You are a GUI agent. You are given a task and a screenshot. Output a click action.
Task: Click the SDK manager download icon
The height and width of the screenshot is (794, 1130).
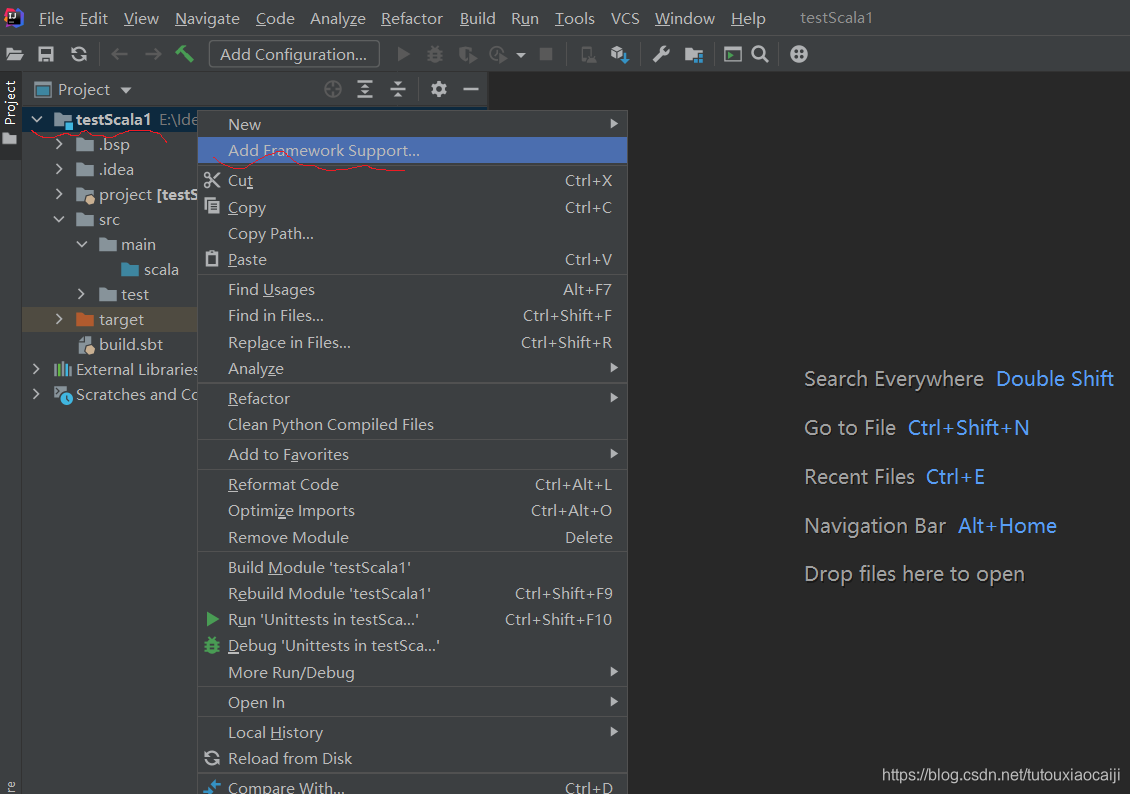tap(620, 55)
